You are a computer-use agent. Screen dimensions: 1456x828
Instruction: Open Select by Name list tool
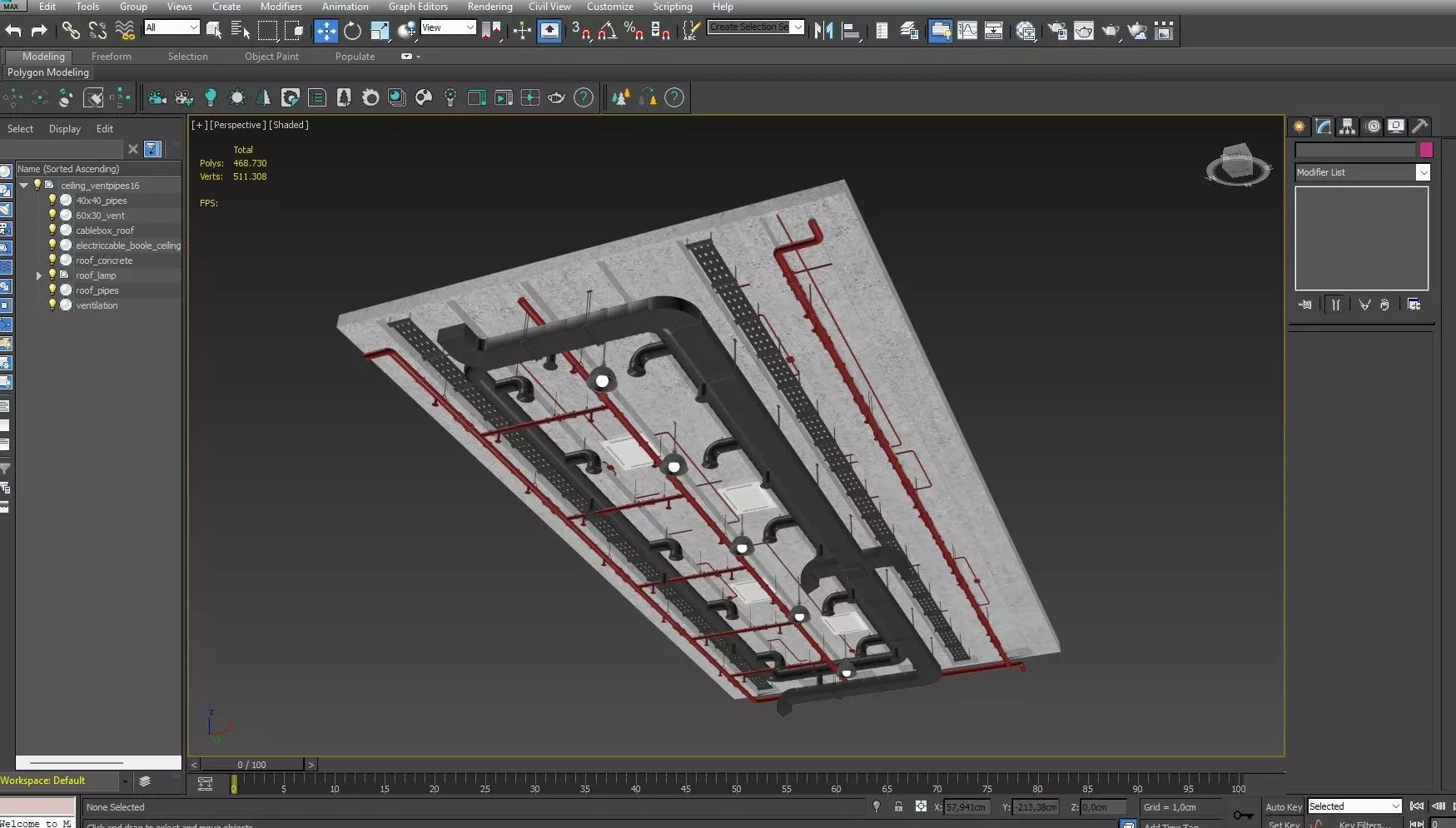pos(241,31)
